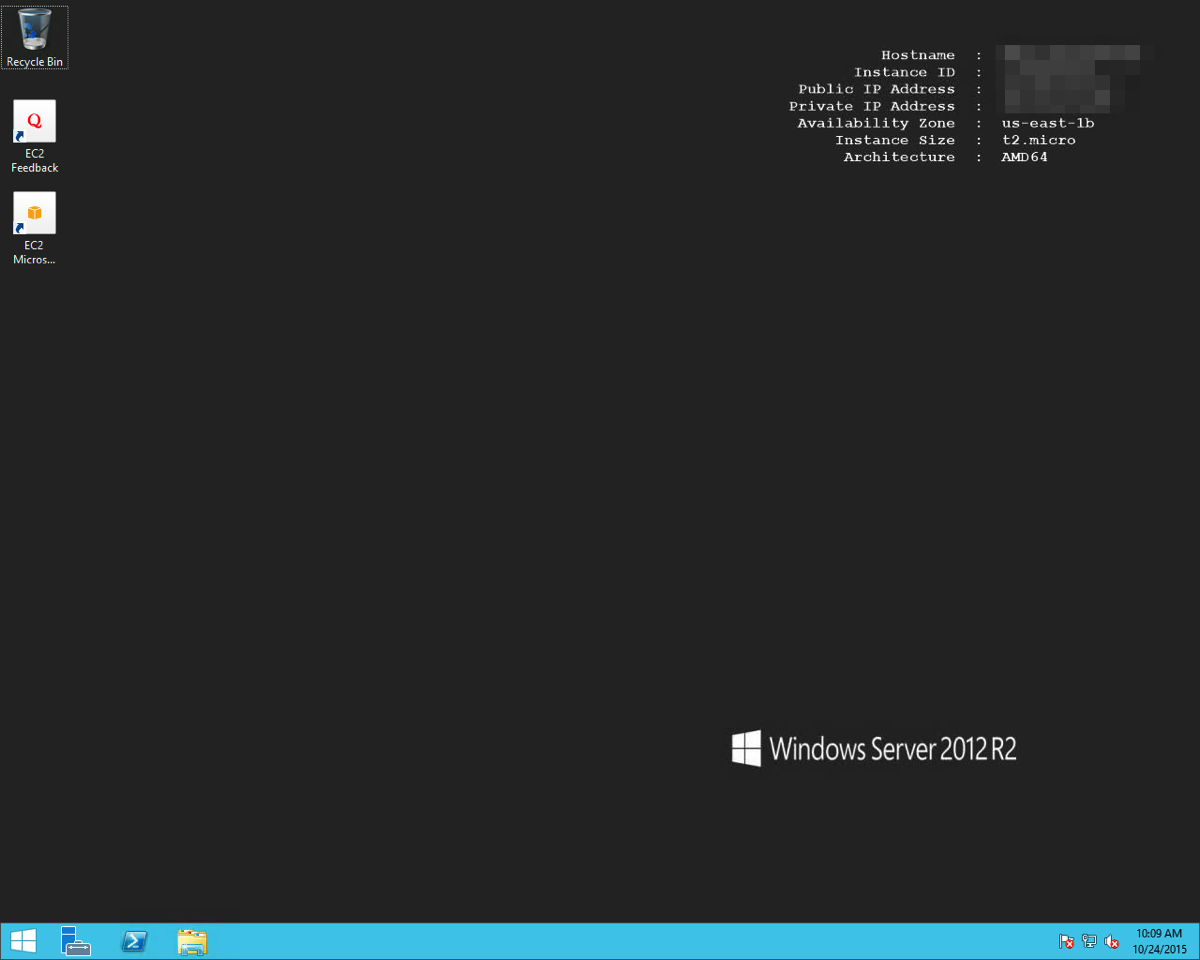Image resolution: width=1200 pixels, height=960 pixels.
Task: Select the EC2 Feedback label text
Action: click(35, 161)
